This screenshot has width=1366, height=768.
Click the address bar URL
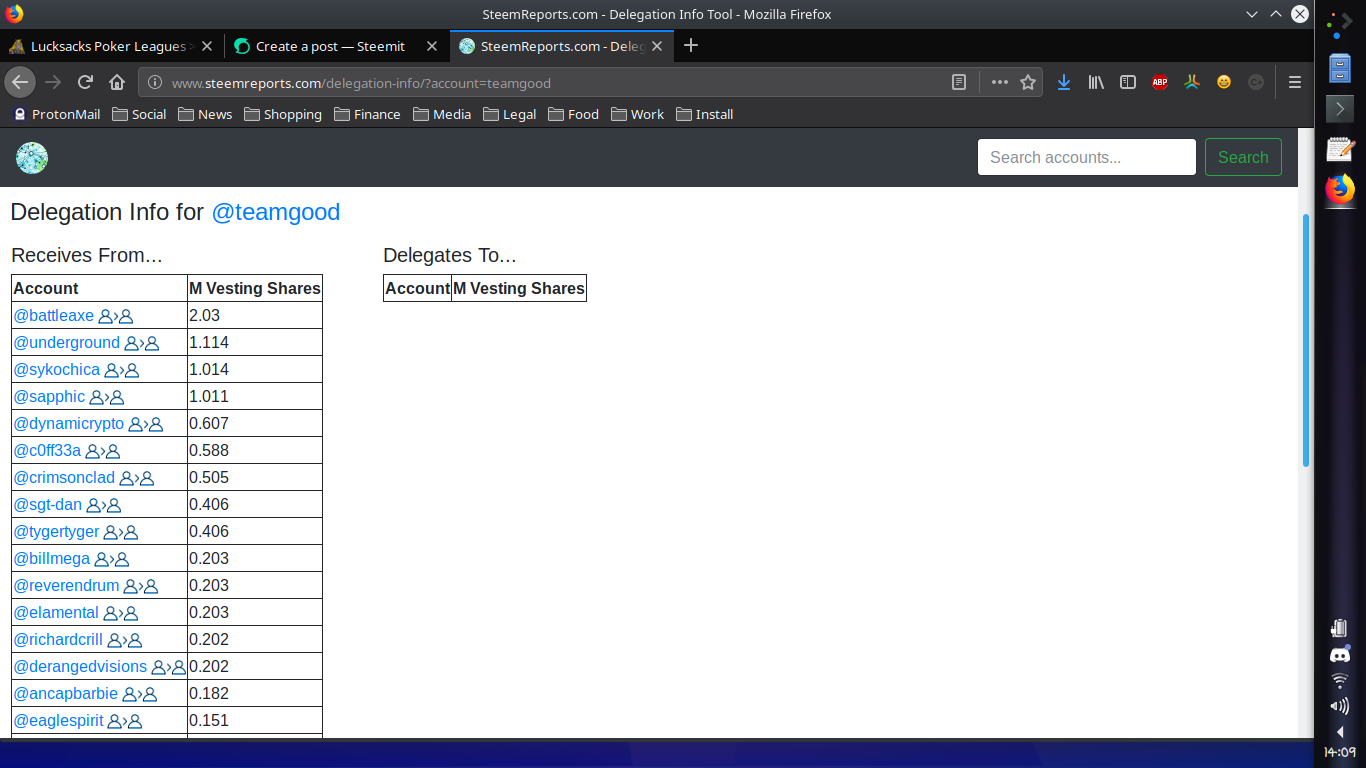[x=361, y=83]
